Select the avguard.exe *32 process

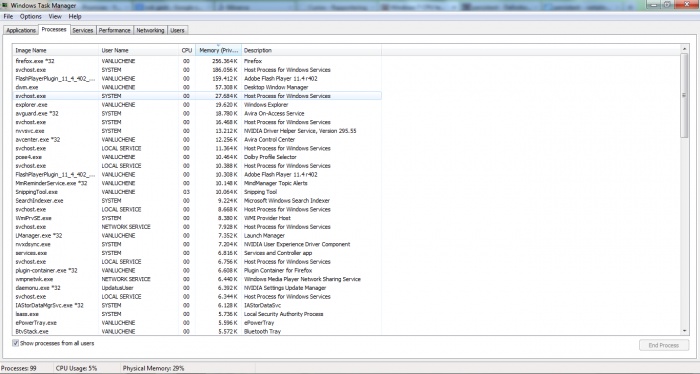[197, 113]
